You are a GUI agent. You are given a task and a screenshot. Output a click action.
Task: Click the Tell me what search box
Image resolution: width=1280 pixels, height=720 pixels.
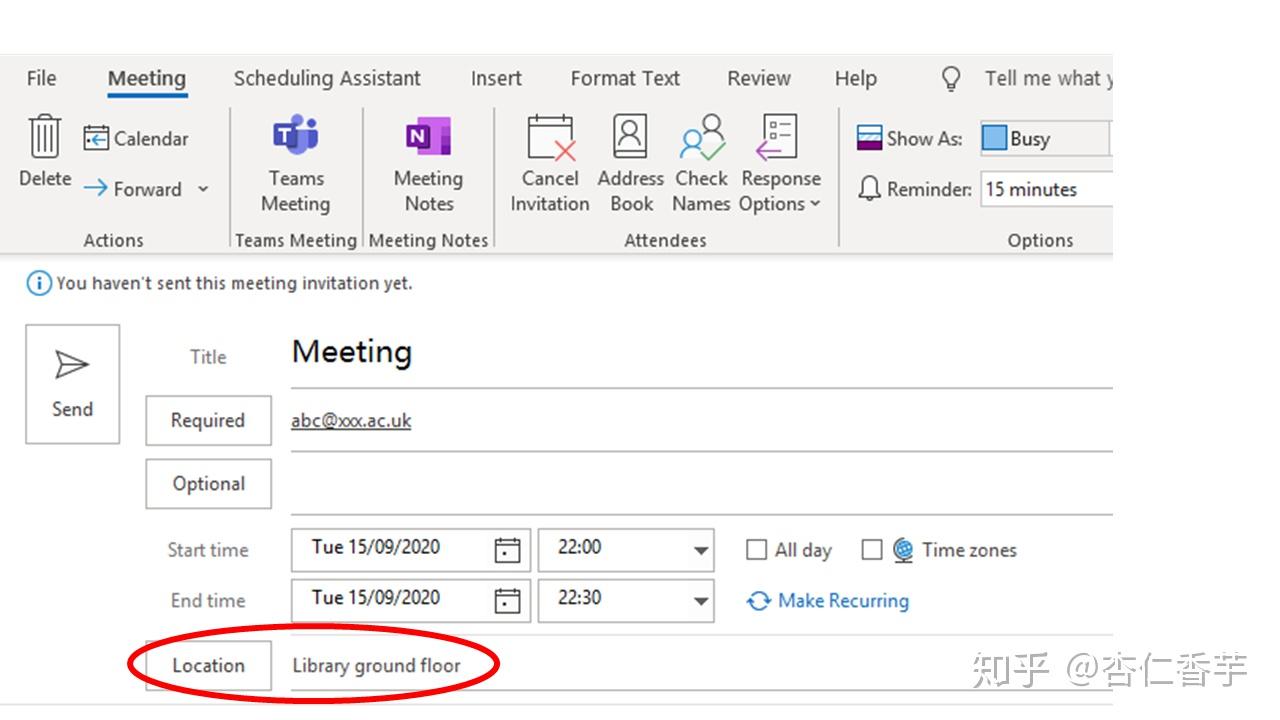1048,79
